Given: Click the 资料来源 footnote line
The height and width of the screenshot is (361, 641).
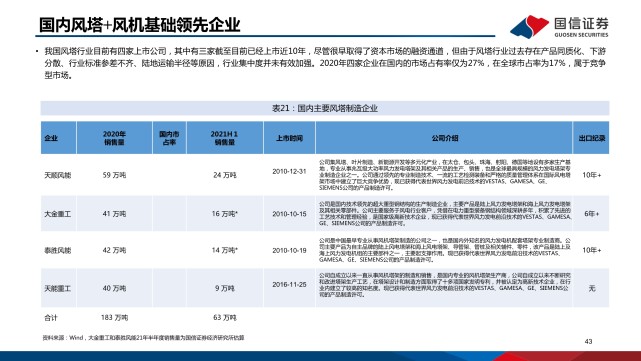Looking at the screenshot, I should click(143, 338).
